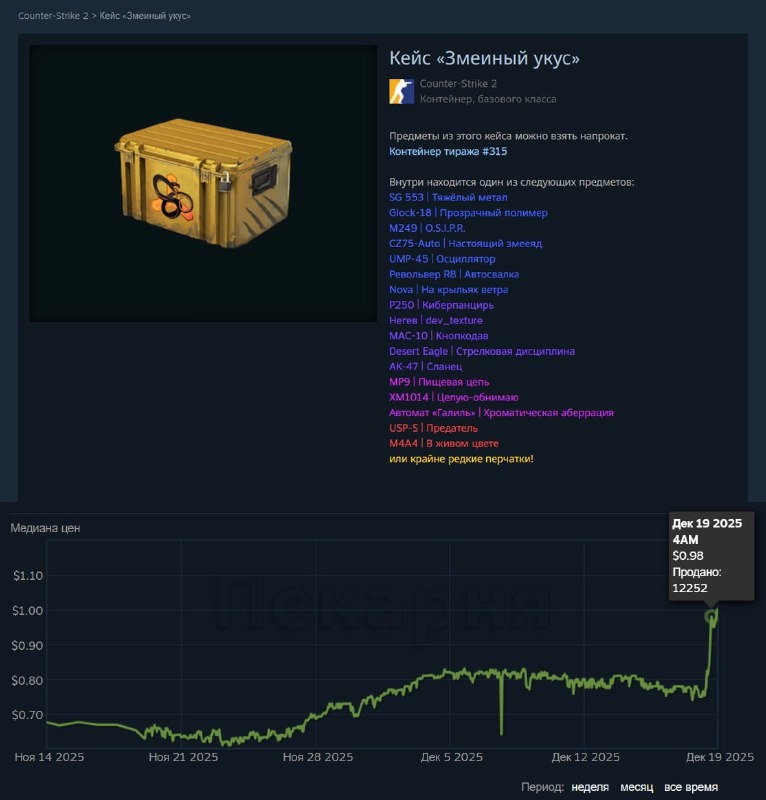766x800 pixels.
Task: Open SG 553 | Тяжёлый метал item
Action: point(448,197)
